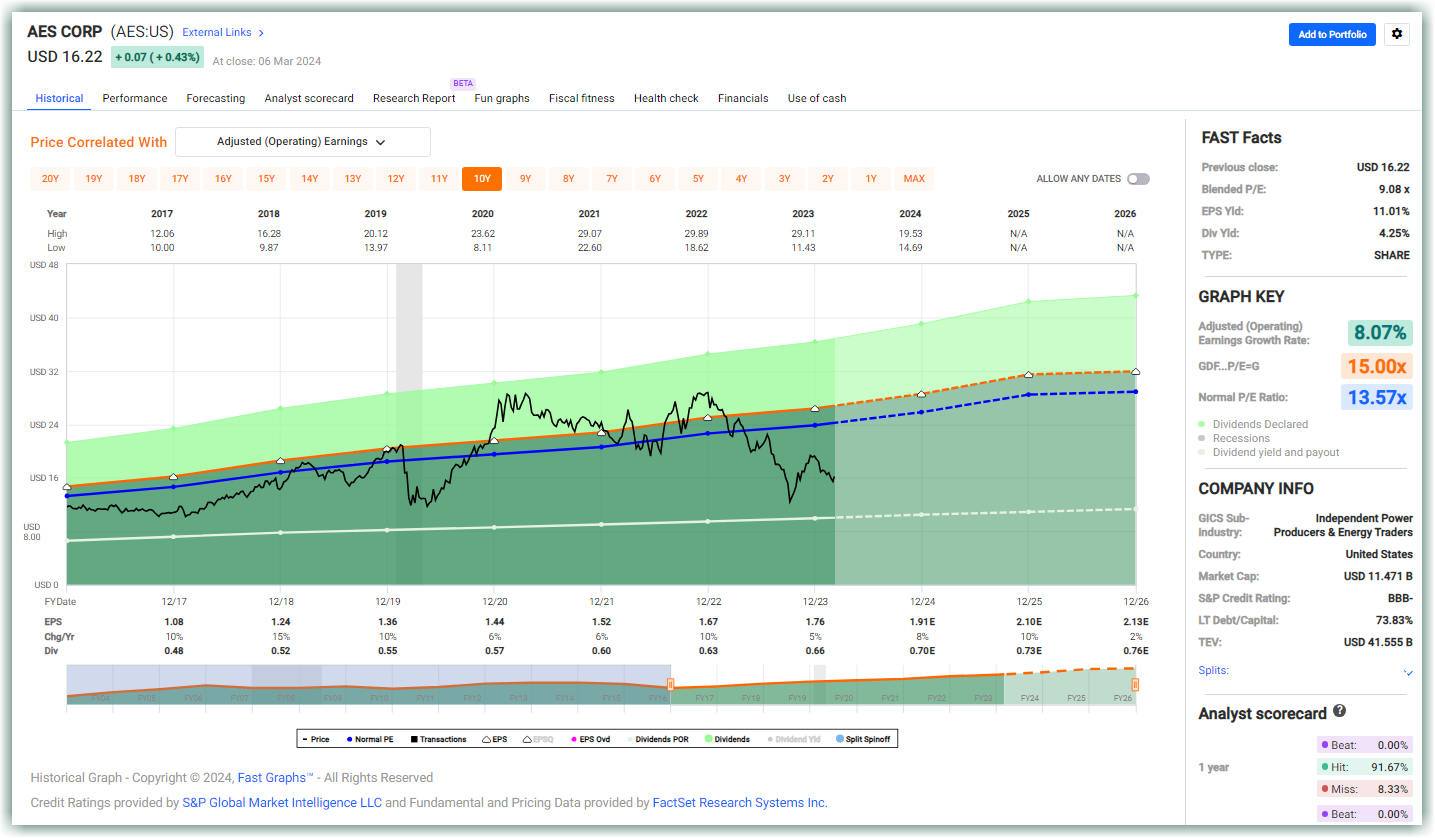Switch to the Forecasting tab
This screenshot has height=838, width=1435.
point(216,98)
